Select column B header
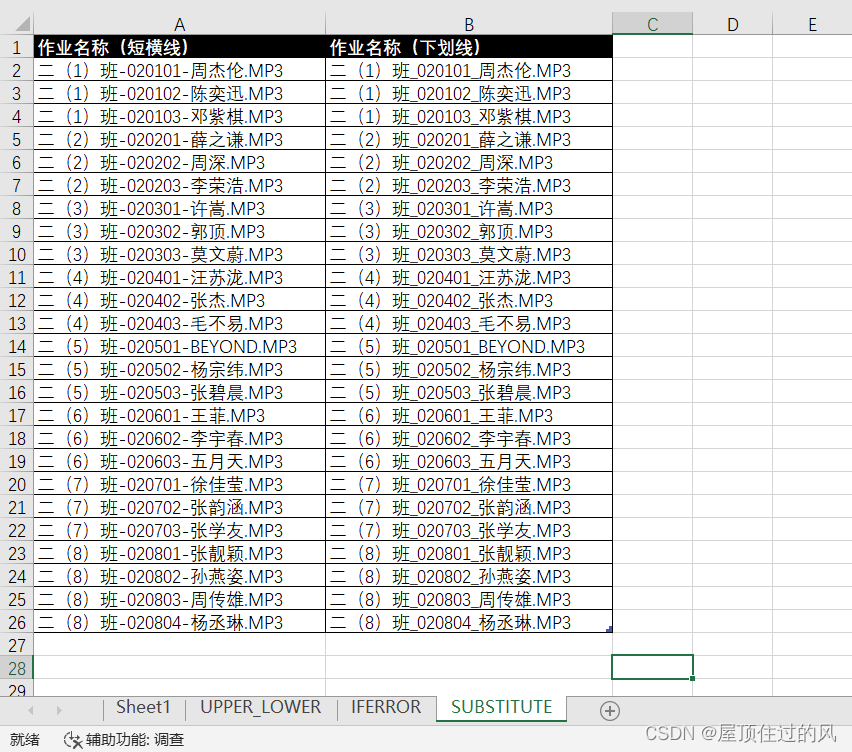This screenshot has width=852, height=752. [469, 24]
